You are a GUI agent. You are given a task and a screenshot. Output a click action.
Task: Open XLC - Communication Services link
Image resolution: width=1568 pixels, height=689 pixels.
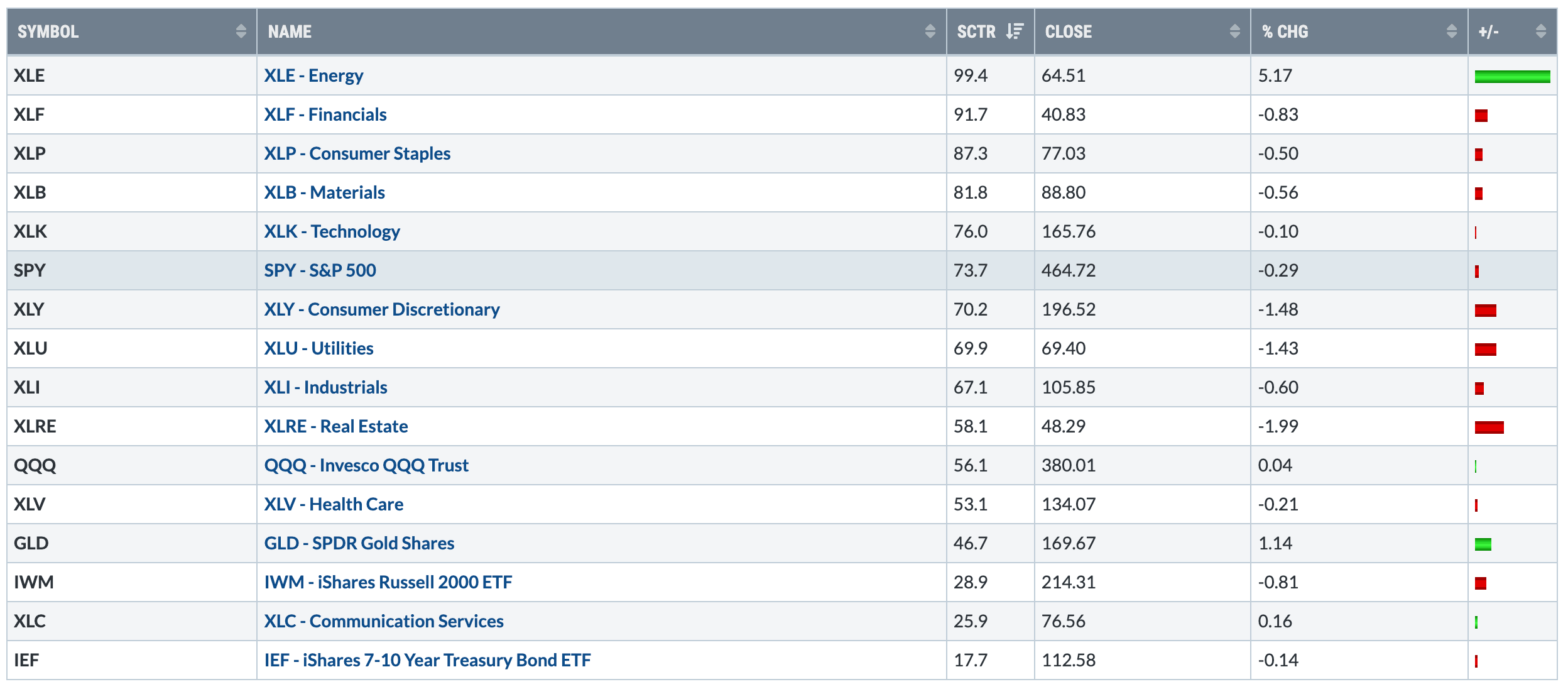point(383,622)
